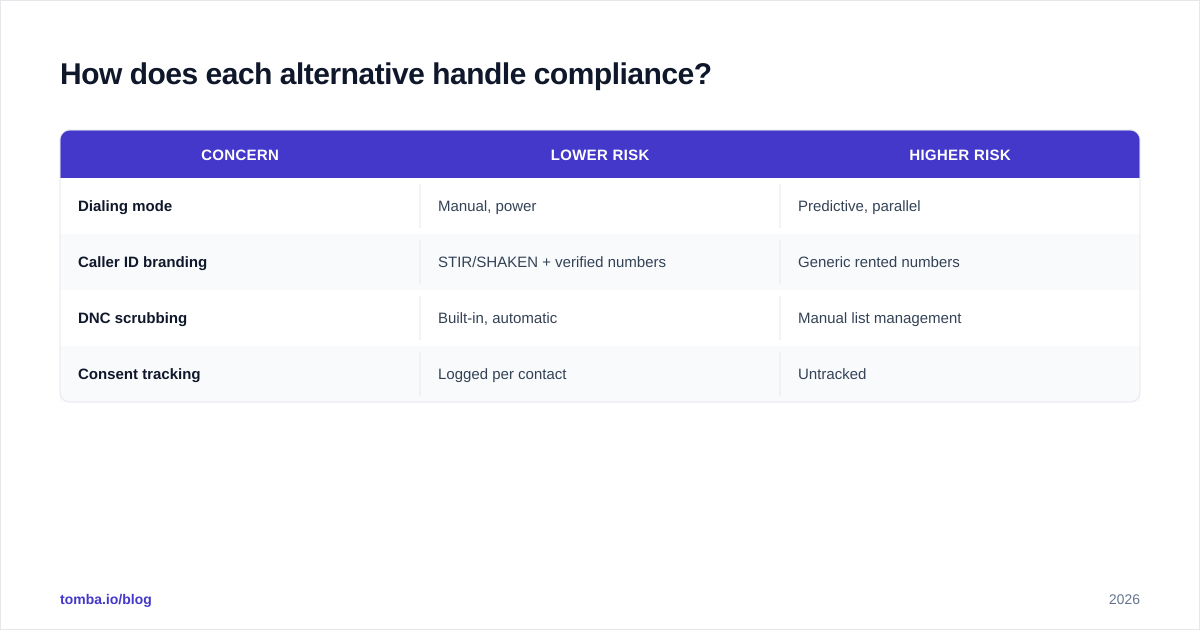Screen dimensions: 1200x630
Task: Click the CONCERN column header
Action: [240, 155]
